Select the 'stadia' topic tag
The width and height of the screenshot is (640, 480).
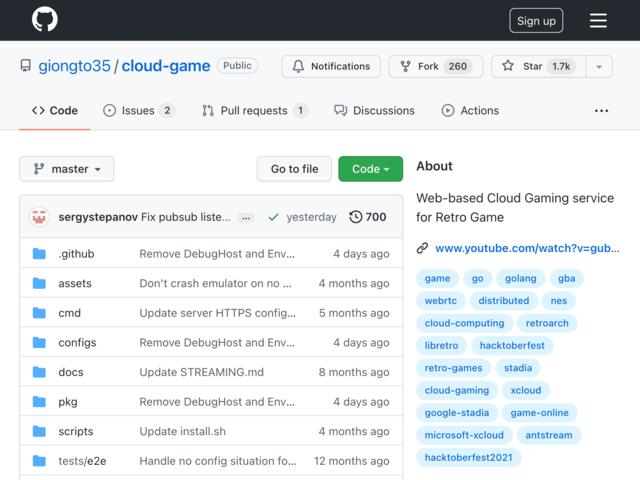(x=518, y=368)
